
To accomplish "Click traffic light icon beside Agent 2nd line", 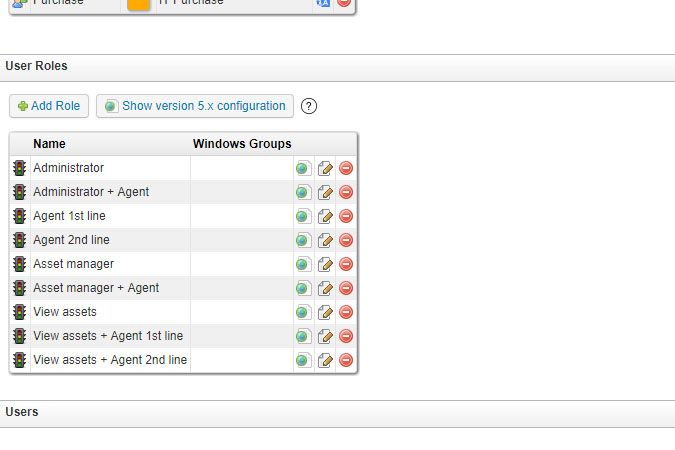I will (x=19, y=240).
